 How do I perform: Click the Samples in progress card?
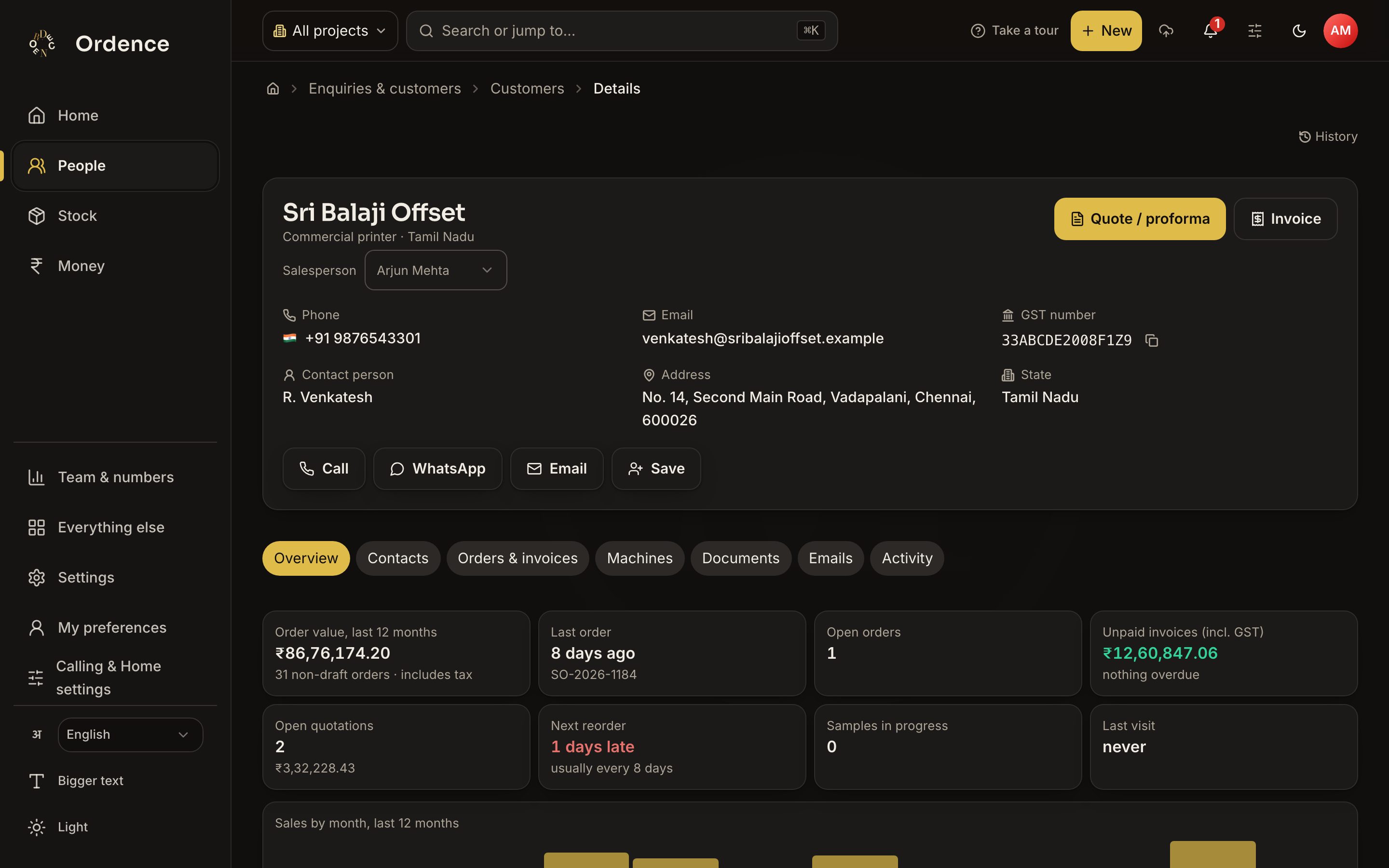pos(948,747)
